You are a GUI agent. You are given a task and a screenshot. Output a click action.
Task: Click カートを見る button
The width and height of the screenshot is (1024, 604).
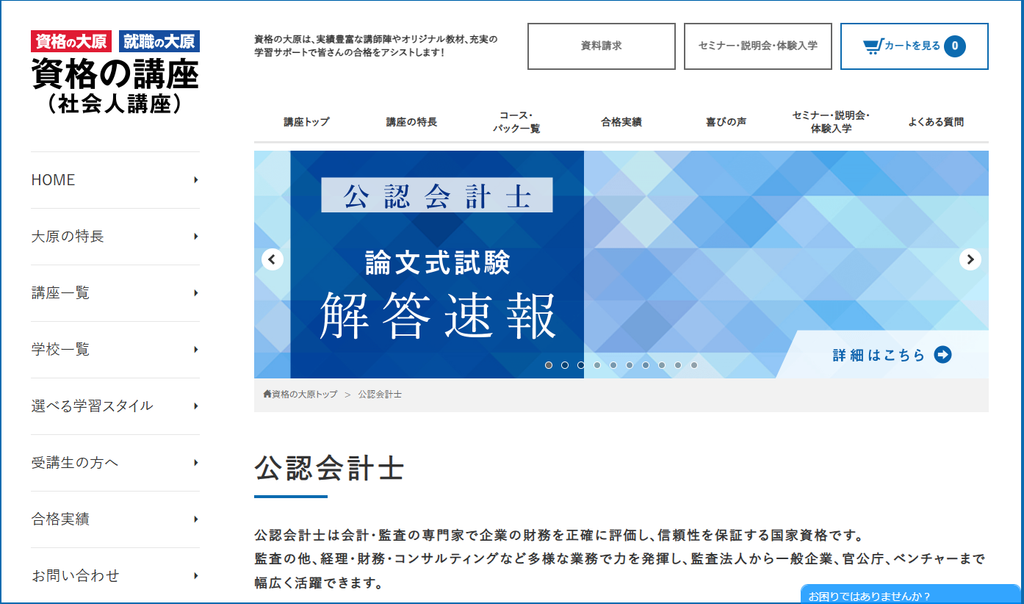pyautogui.click(x=914, y=46)
